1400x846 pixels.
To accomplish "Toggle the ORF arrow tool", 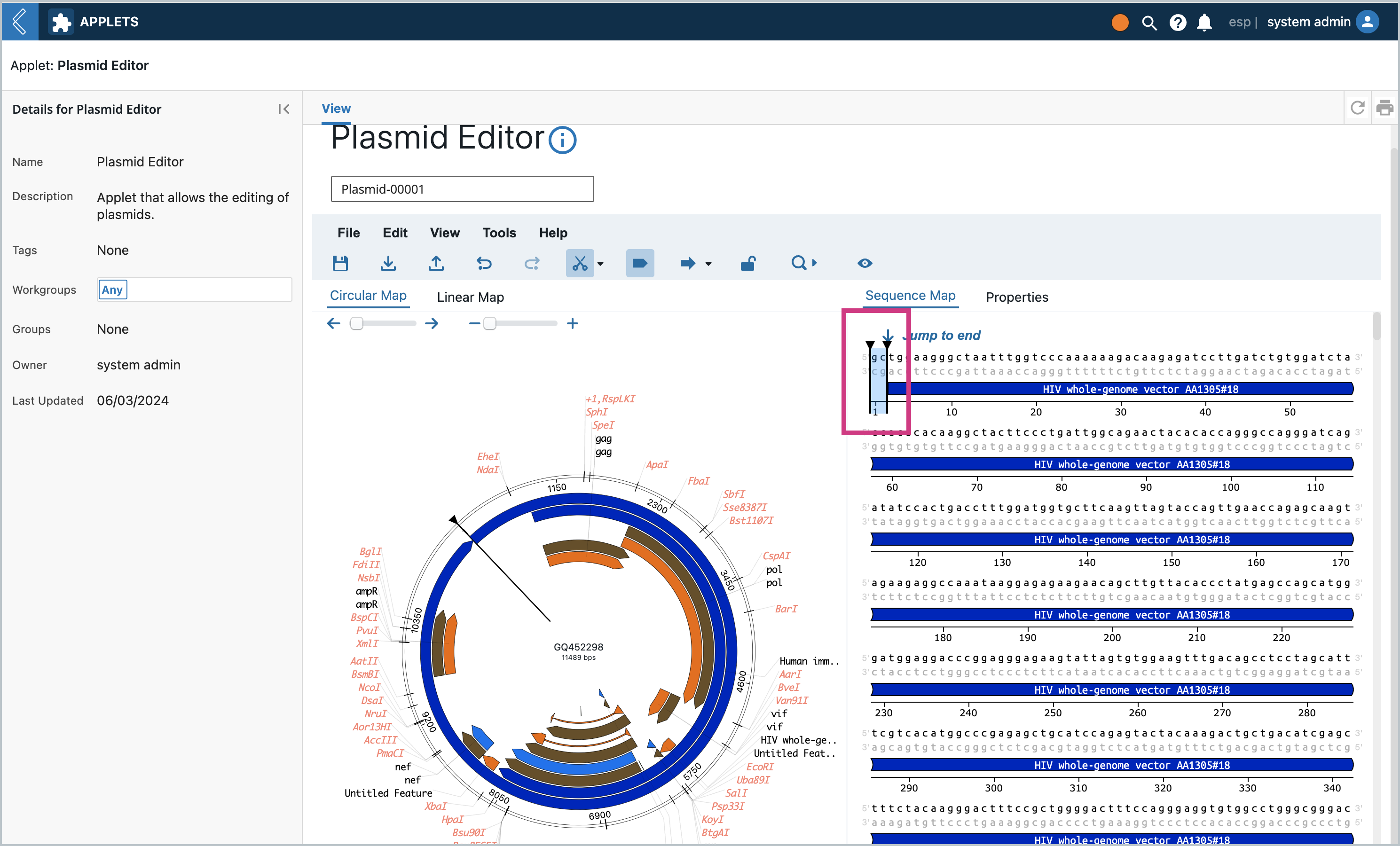I will point(687,263).
